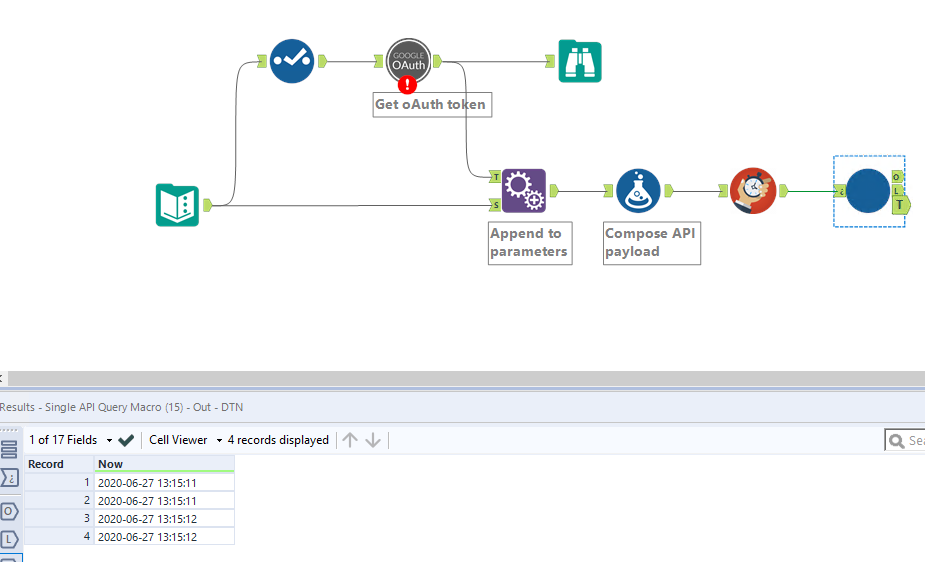
Task: Click the S input anchor of Append tool
Action: (x=496, y=205)
